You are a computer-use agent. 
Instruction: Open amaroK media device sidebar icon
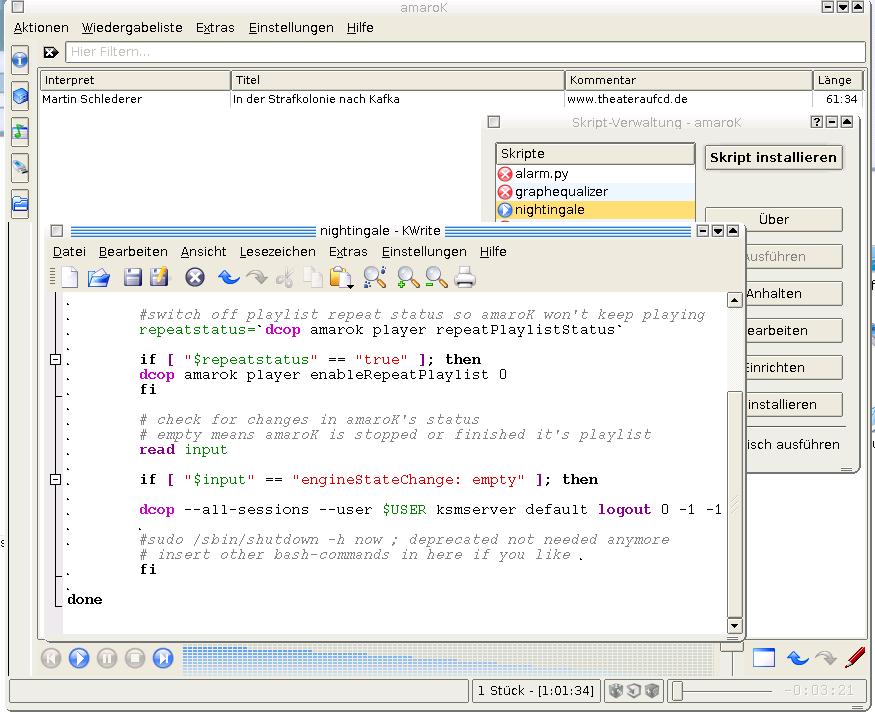[20, 168]
